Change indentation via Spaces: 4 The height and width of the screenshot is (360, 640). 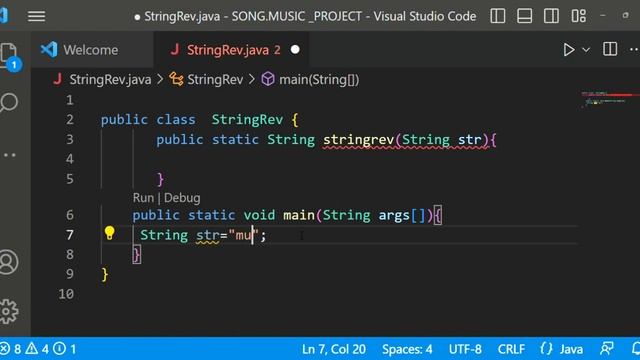point(407,349)
